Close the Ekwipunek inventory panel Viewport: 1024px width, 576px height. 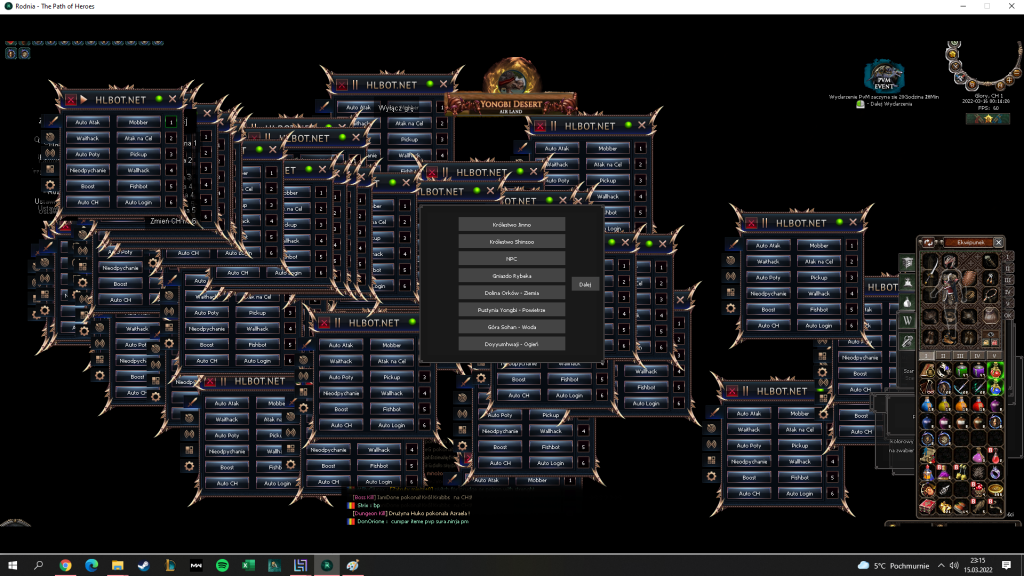(998, 242)
